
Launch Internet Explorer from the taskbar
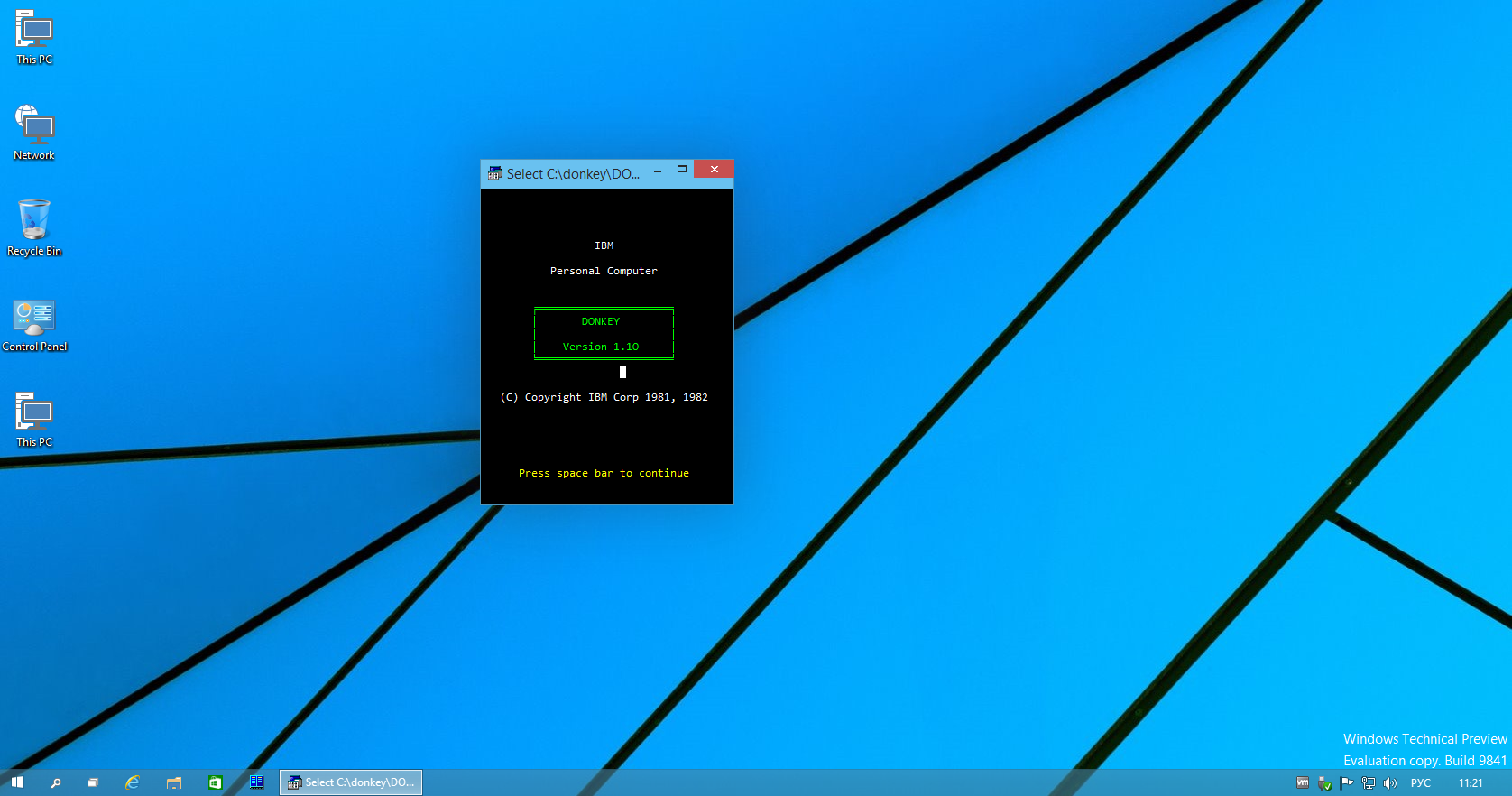[x=133, y=782]
